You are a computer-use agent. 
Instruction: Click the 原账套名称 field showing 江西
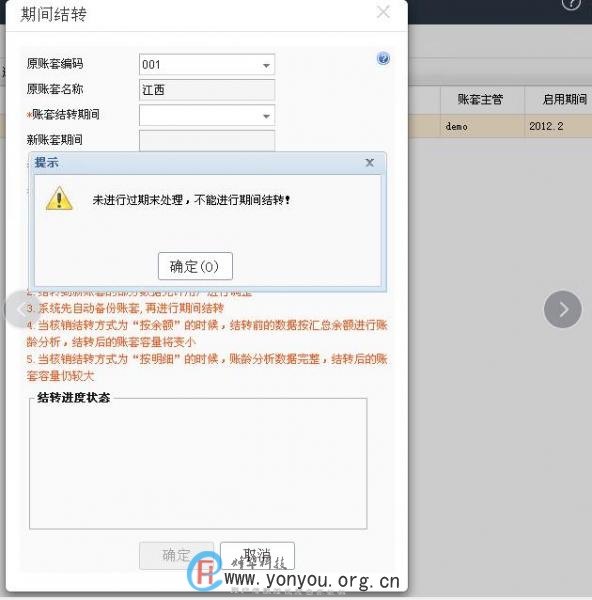pyautogui.click(x=207, y=90)
